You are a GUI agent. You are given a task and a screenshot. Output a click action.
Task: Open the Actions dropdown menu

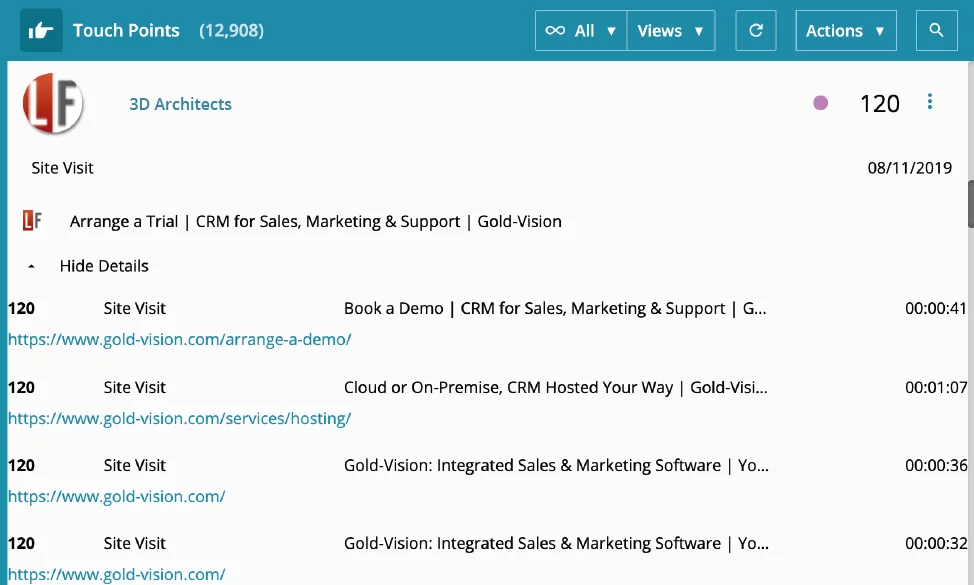[845, 30]
